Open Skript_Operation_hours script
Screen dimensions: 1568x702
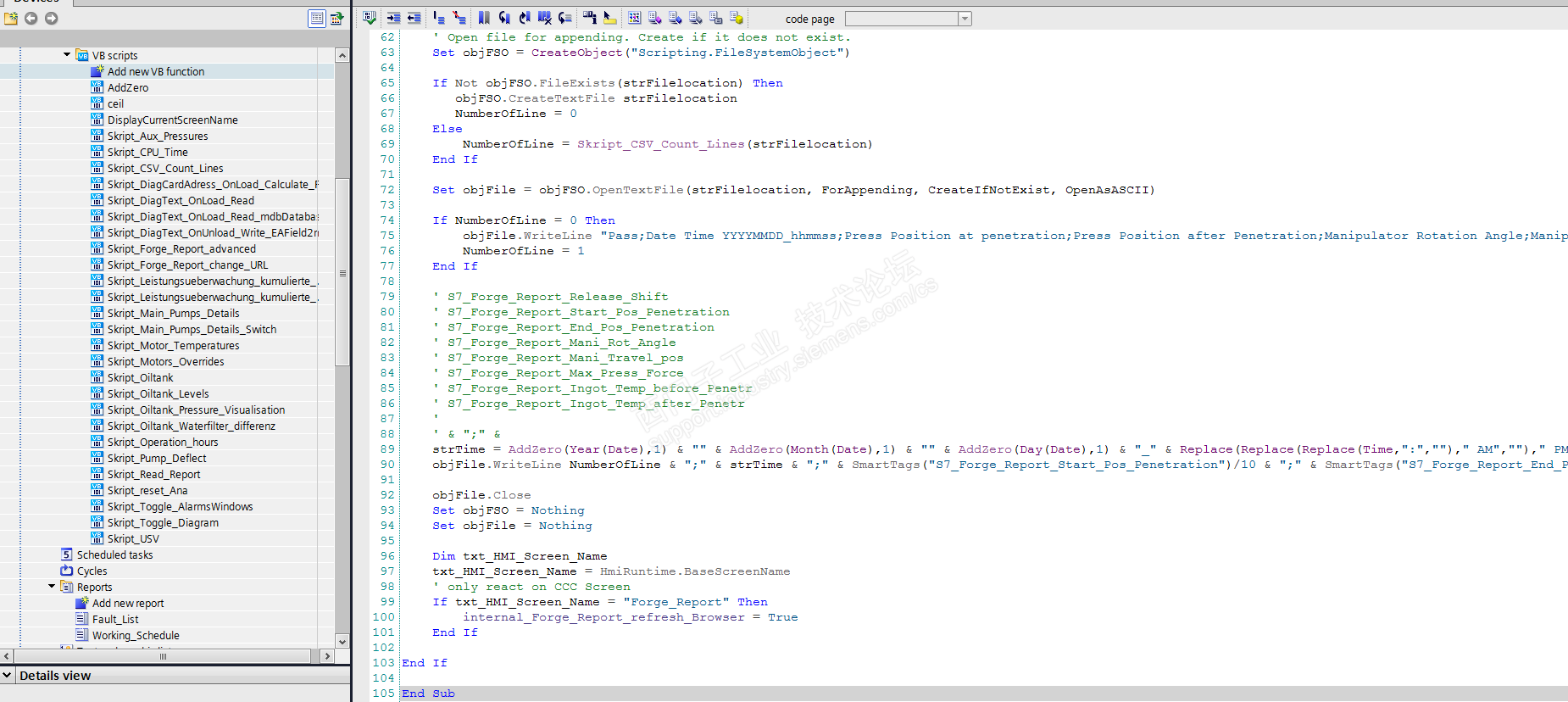pyautogui.click(x=163, y=443)
